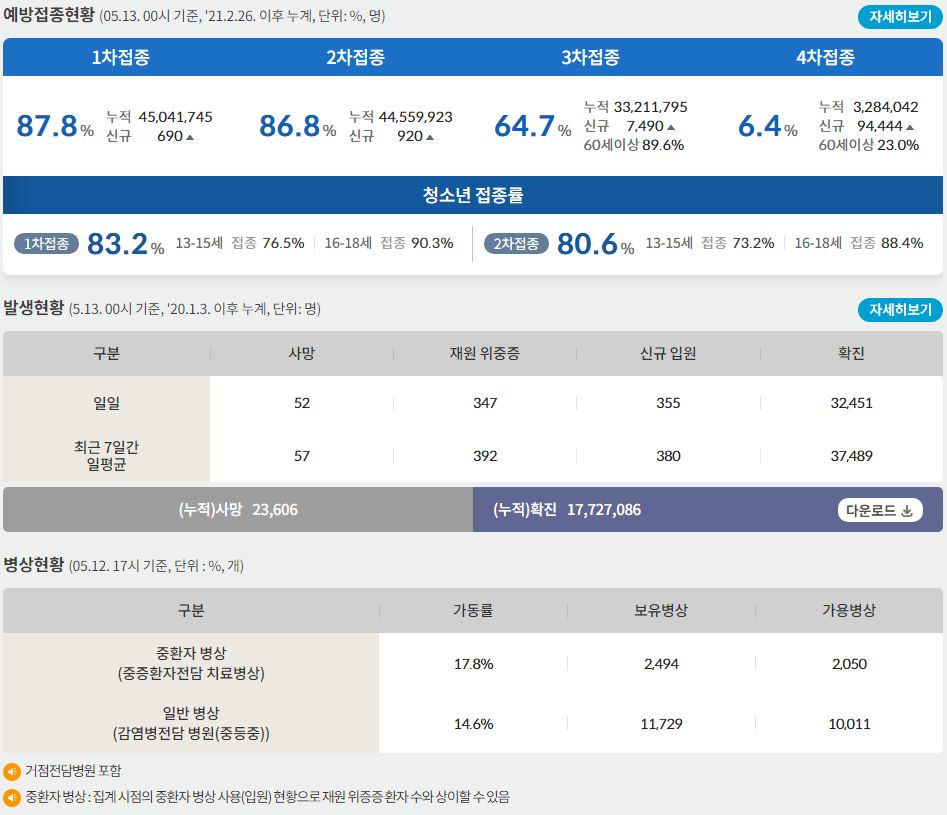Click 16-18세 접종 90.3% value
Viewport: 947px width, 815px height.
(432, 243)
